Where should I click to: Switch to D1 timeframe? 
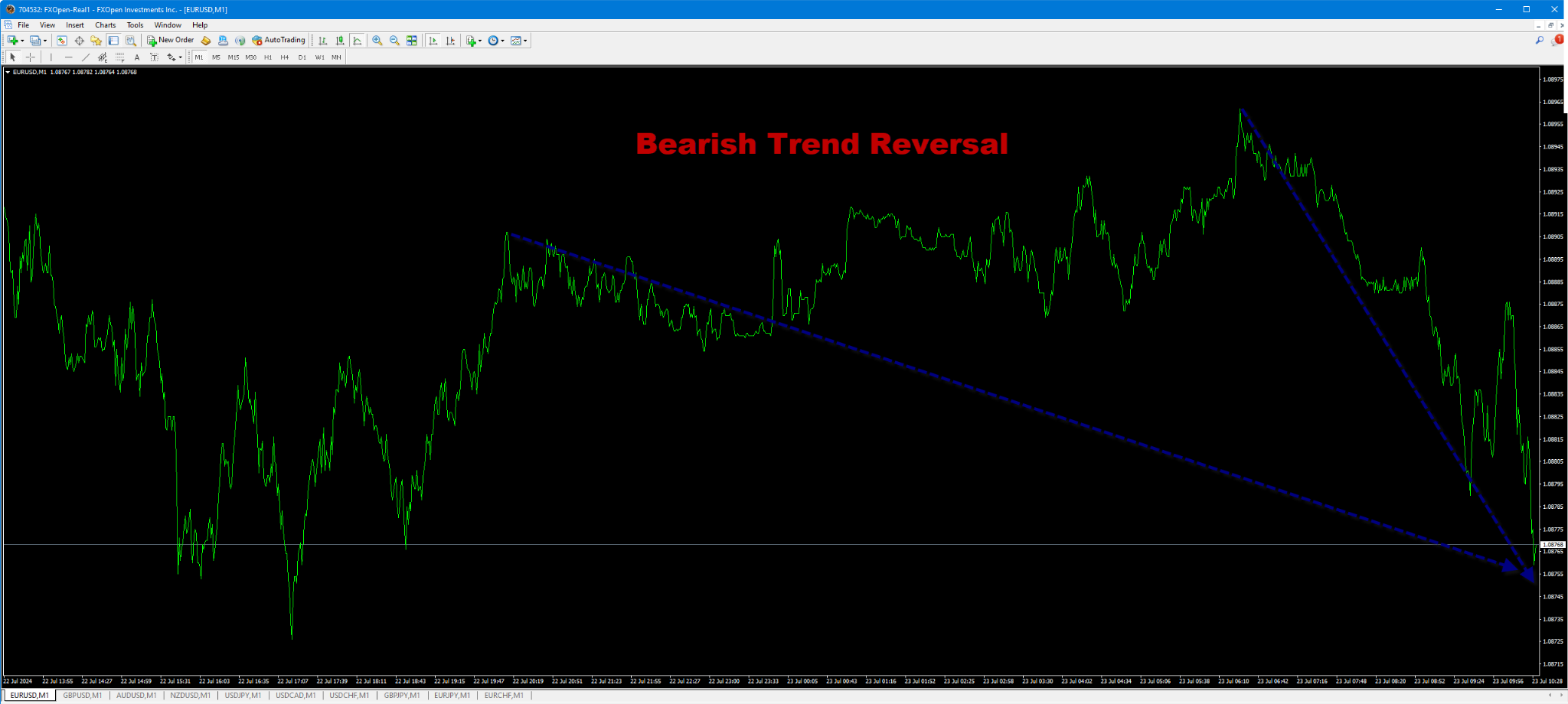[302, 57]
